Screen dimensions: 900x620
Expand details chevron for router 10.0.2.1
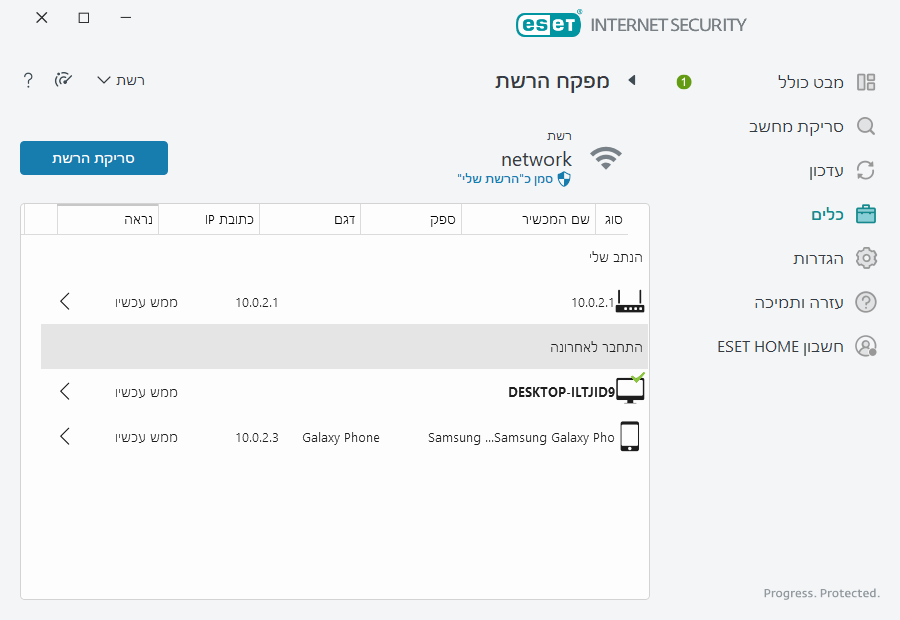65,301
